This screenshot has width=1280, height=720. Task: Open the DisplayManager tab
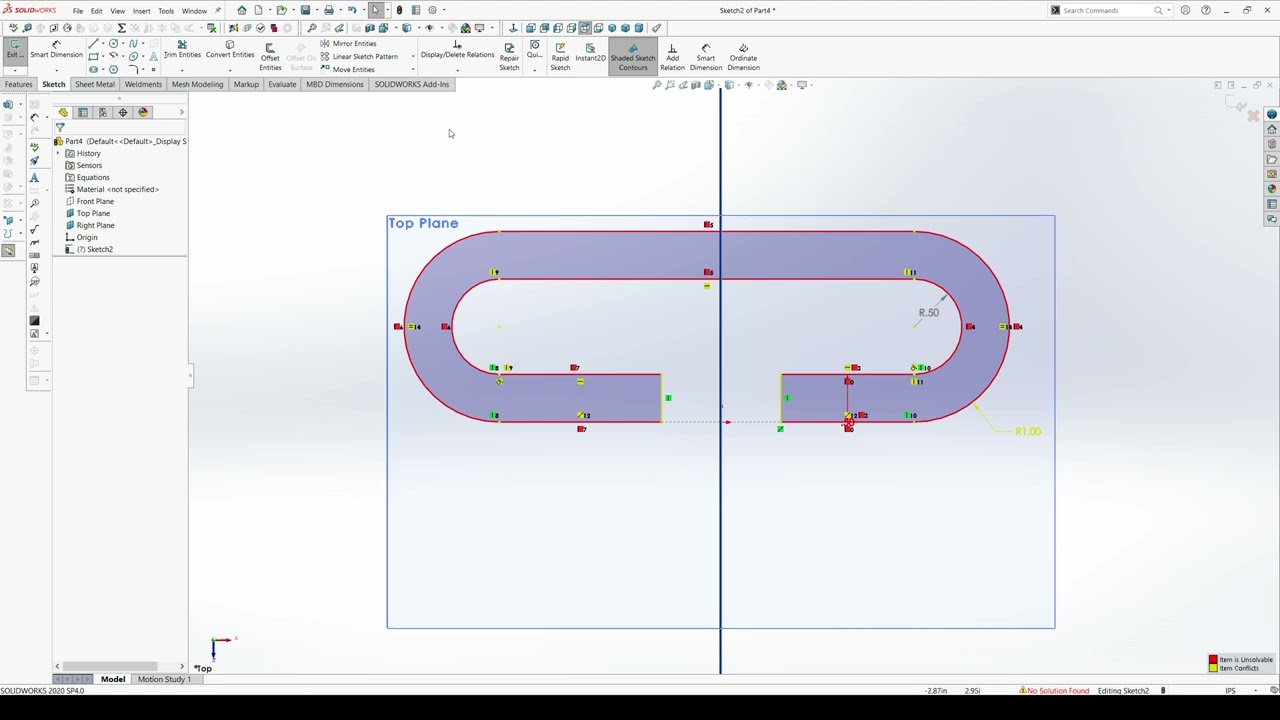(x=143, y=112)
